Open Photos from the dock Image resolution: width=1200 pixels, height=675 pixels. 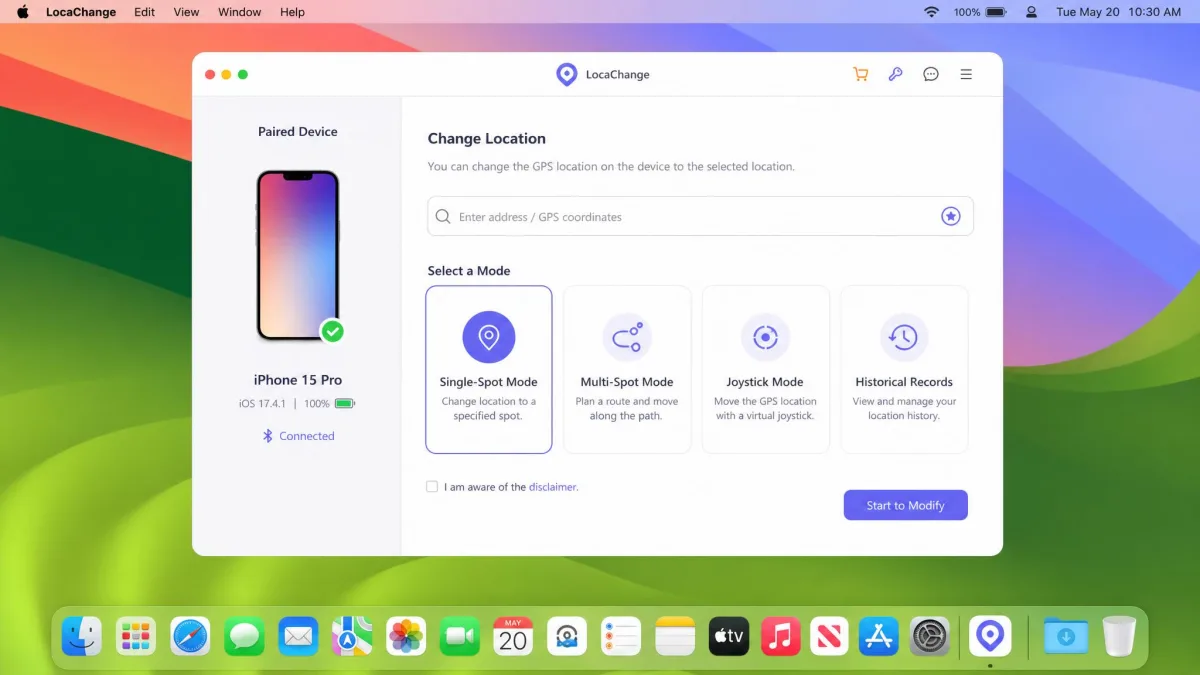(x=406, y=636)
